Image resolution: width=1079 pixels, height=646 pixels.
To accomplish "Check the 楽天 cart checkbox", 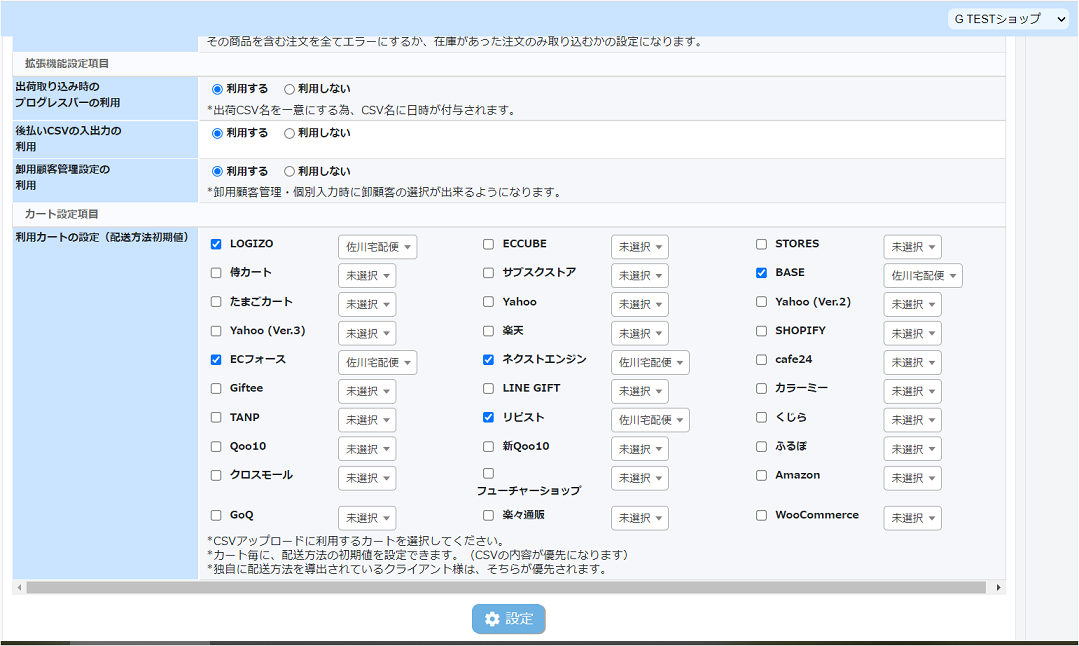I will pos(489,331).
